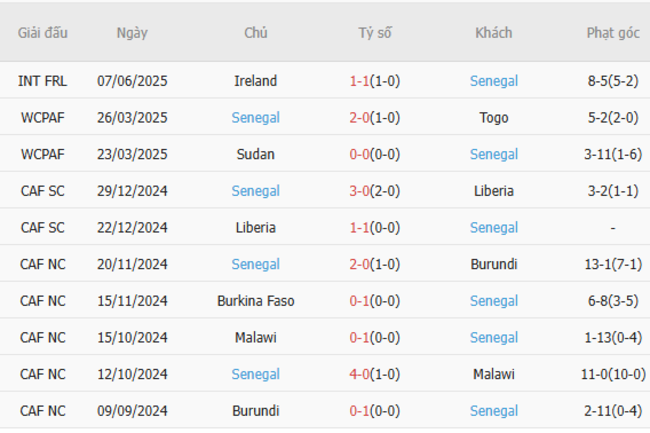The height and width of the screenshot is (433, 650).
Task: Select the 11-0(10-0) corner kick stat
Action: (612, 374)
